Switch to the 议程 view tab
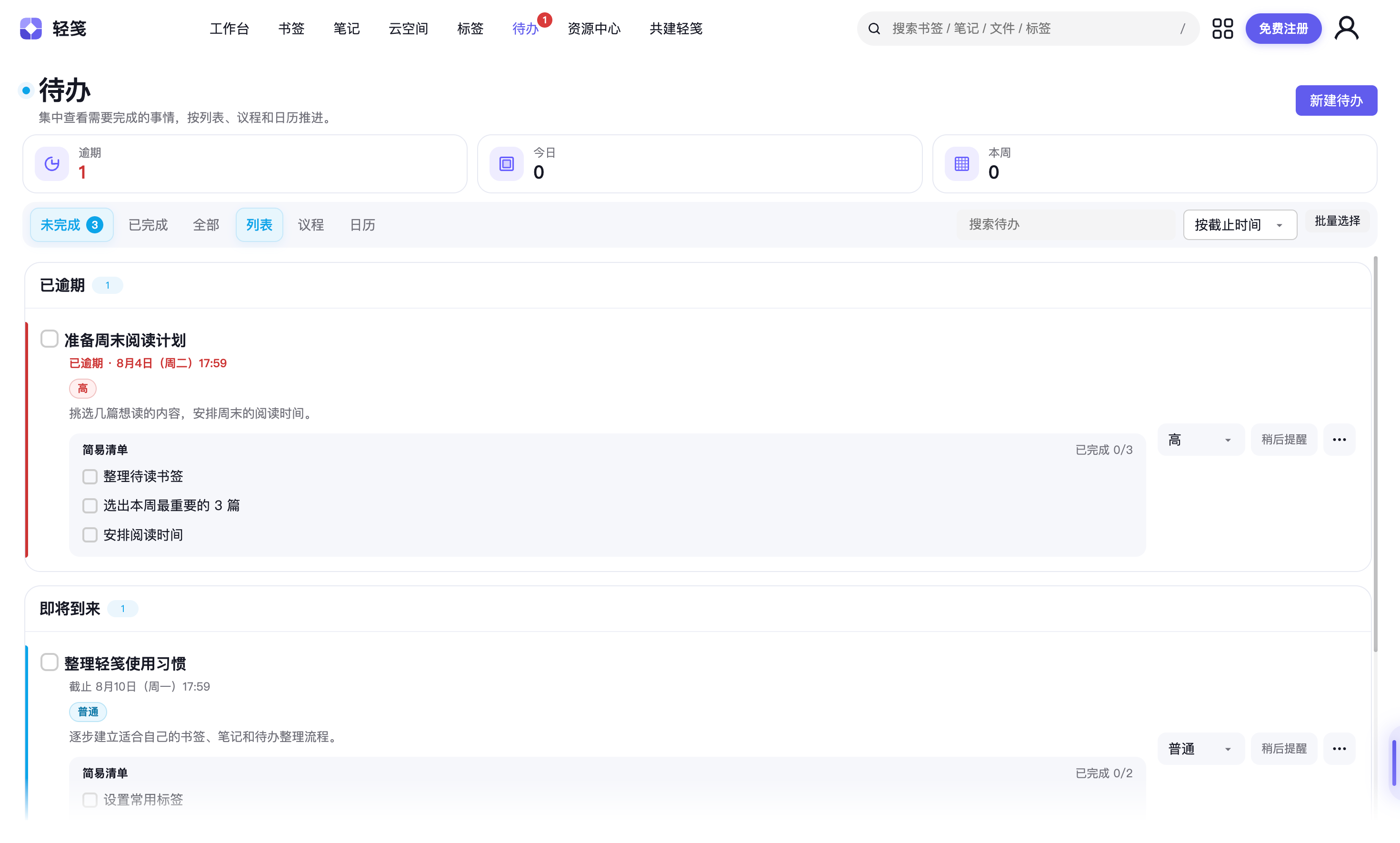This screenshot has height=843, width=1400. (x=310, y=225)
